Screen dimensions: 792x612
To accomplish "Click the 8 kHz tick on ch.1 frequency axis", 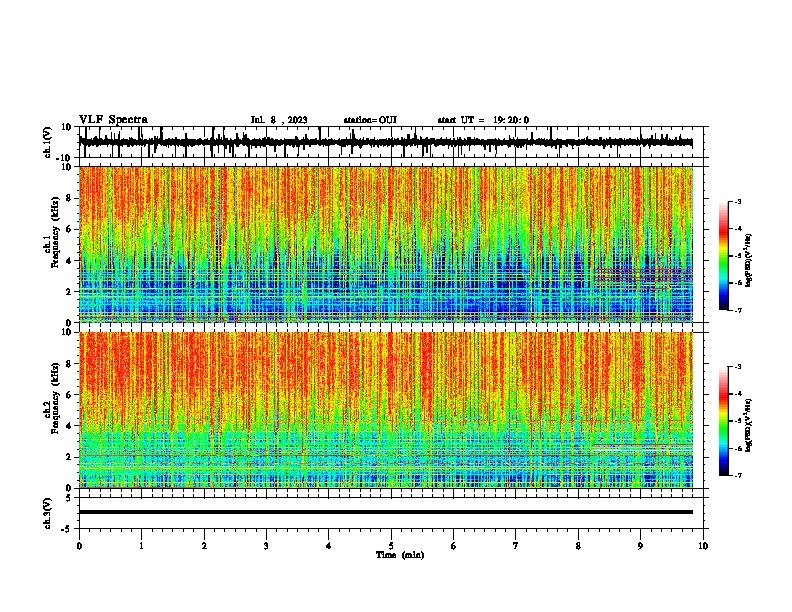I will (x=70, y=198).
